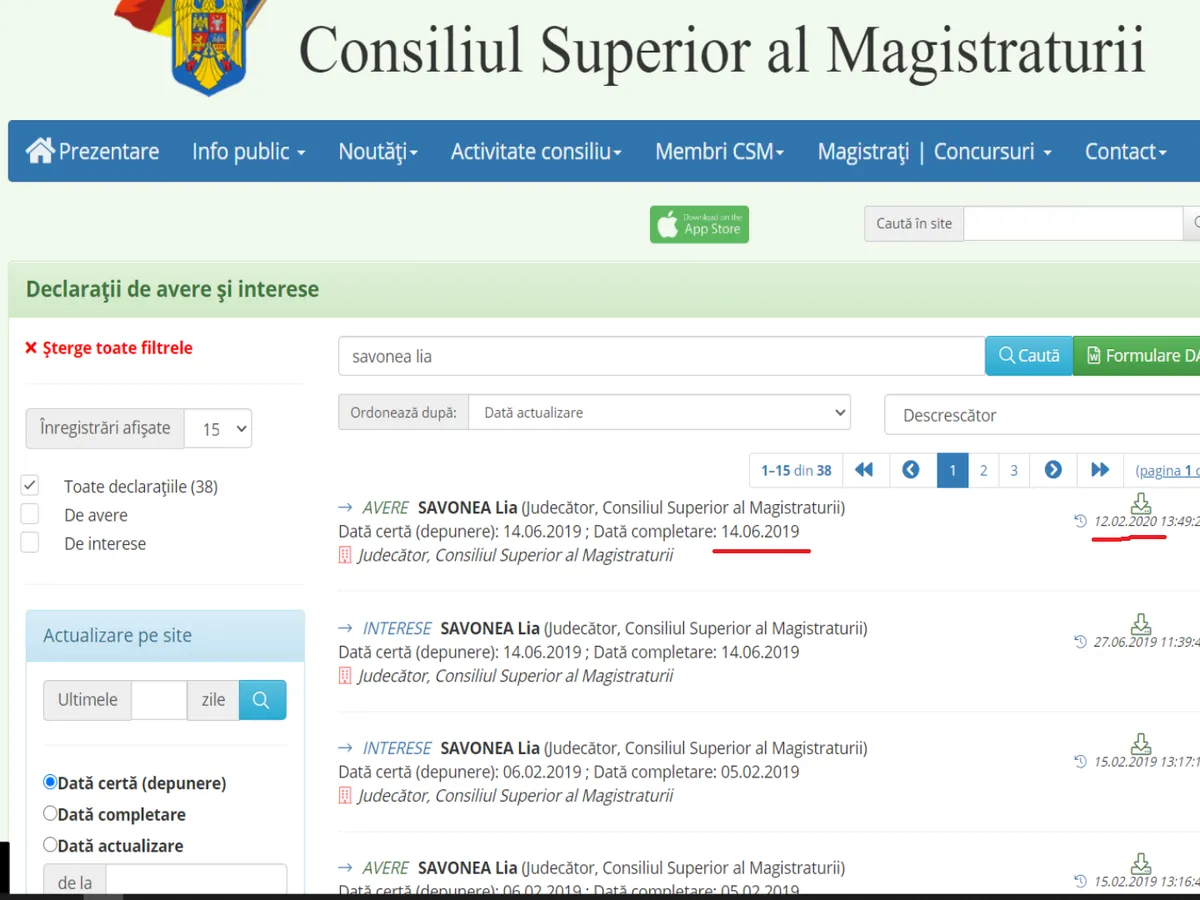Click the magnifier button next to zile
1200x900 pixels.
(x=262, y=700)
